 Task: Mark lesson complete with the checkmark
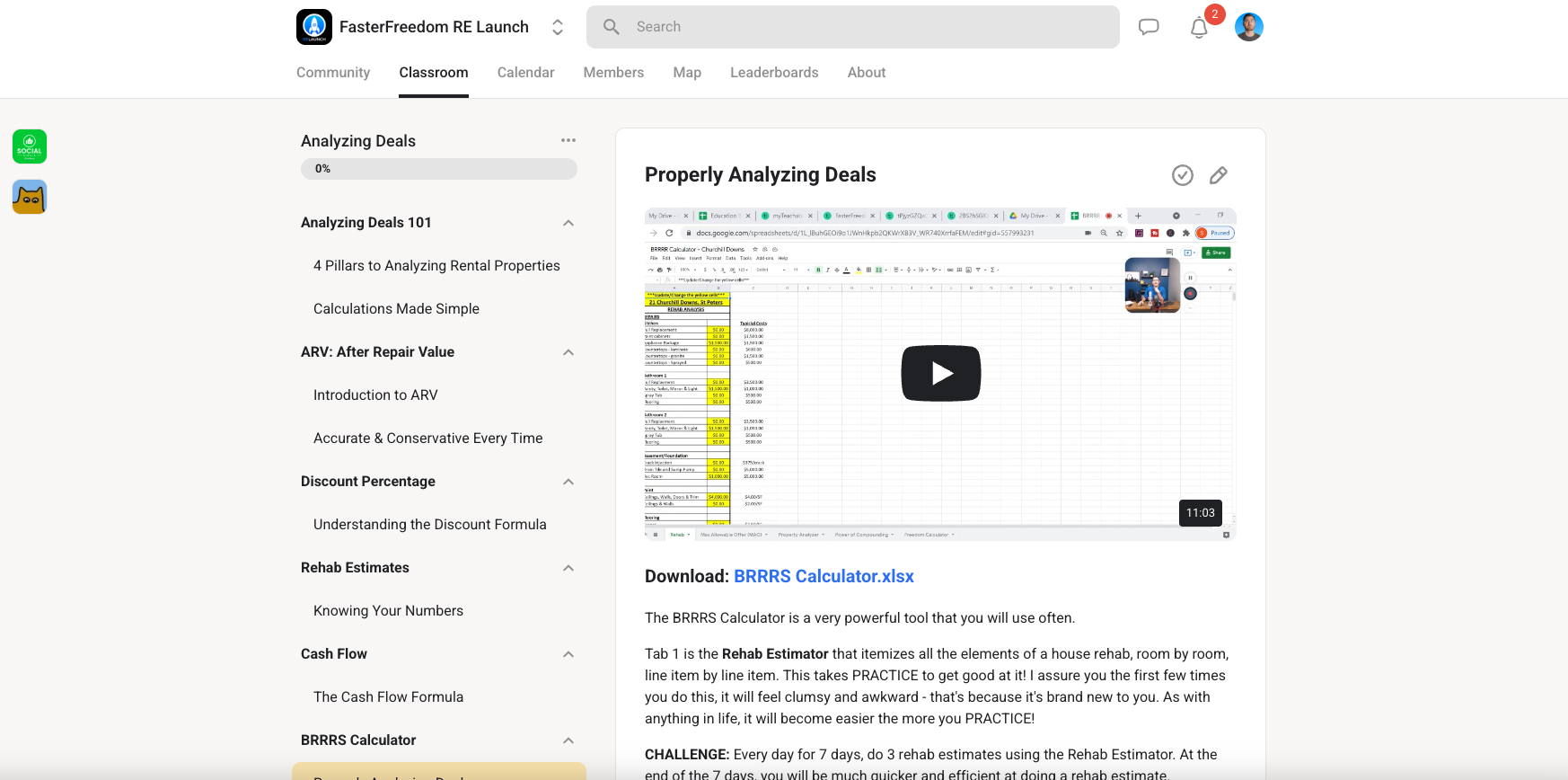(1183, 175)
